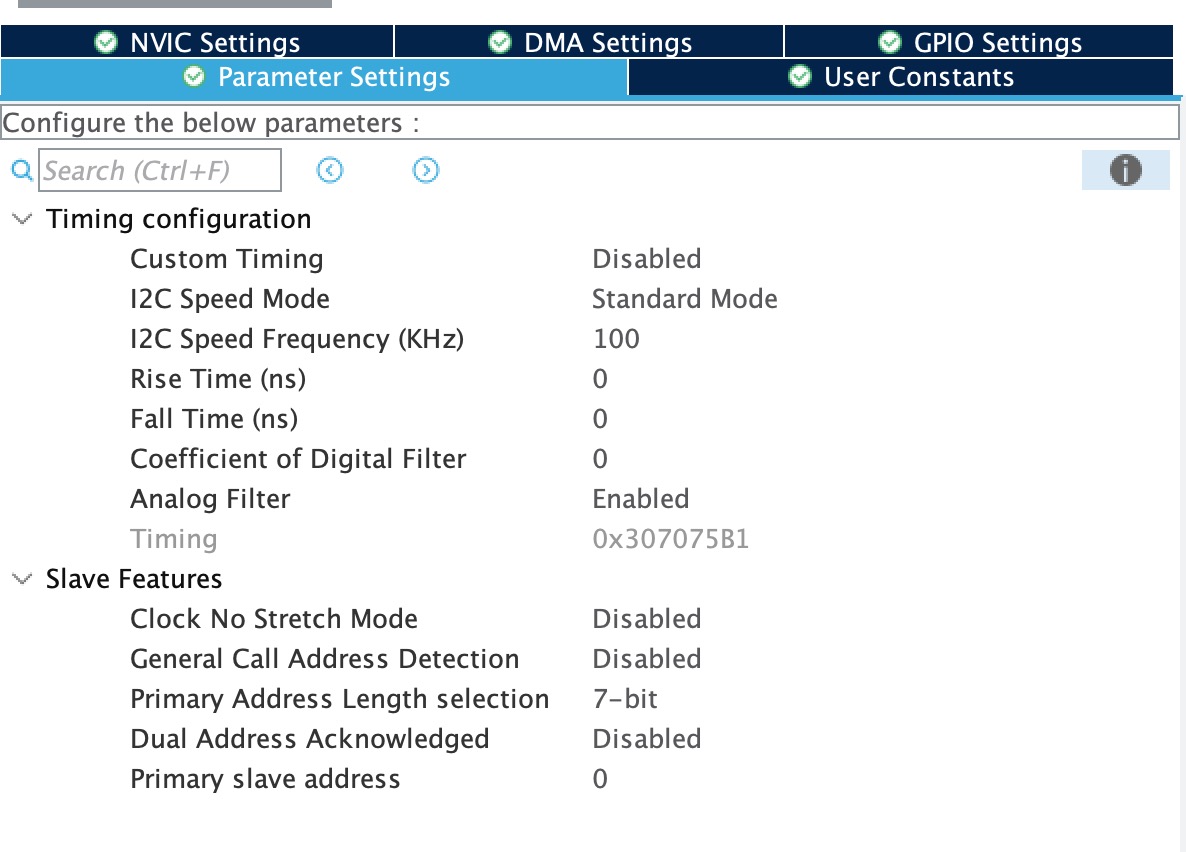Change Primary Address Length 7-bit value

(626, 699)
